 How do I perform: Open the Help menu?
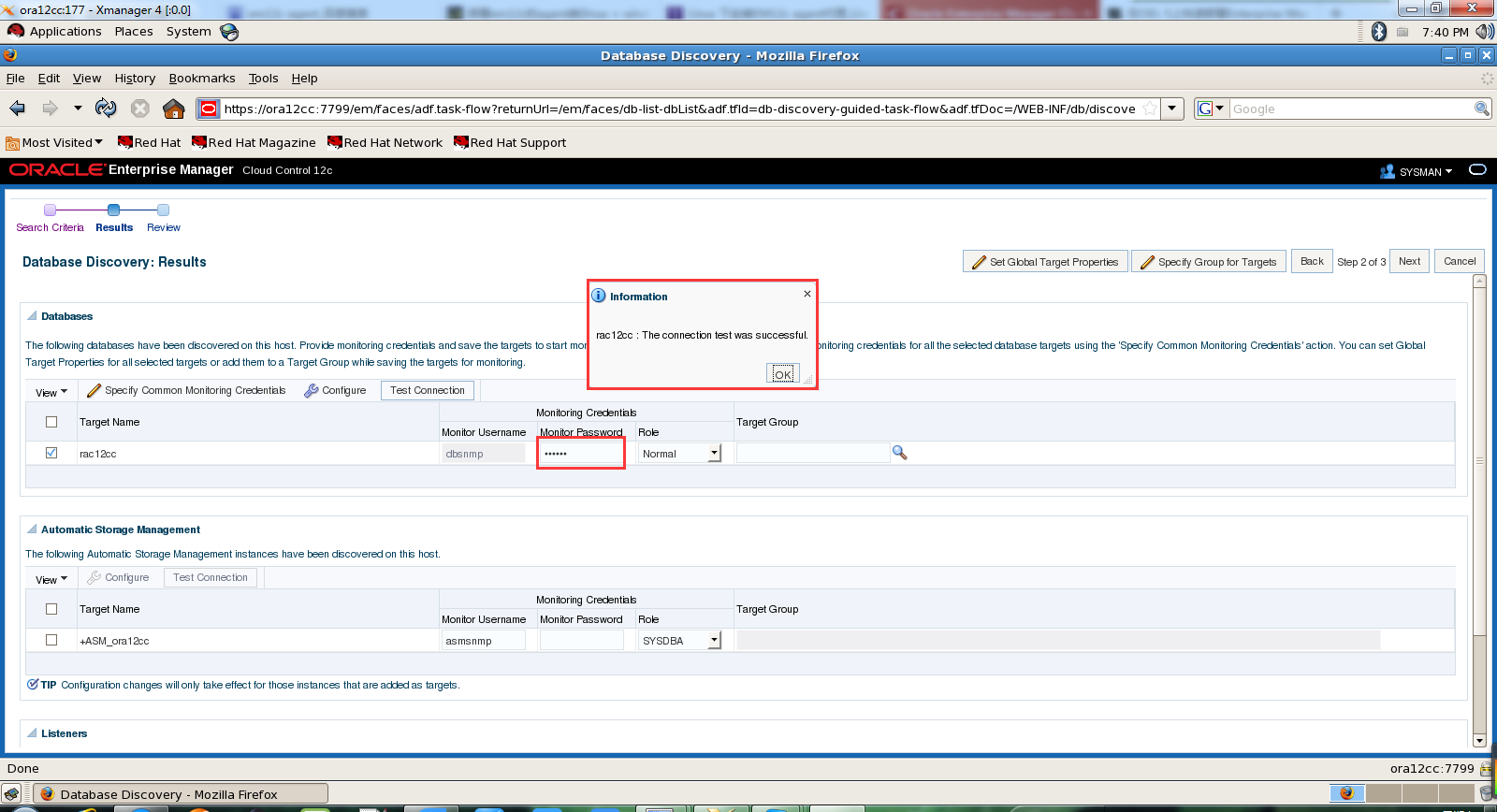304,79
